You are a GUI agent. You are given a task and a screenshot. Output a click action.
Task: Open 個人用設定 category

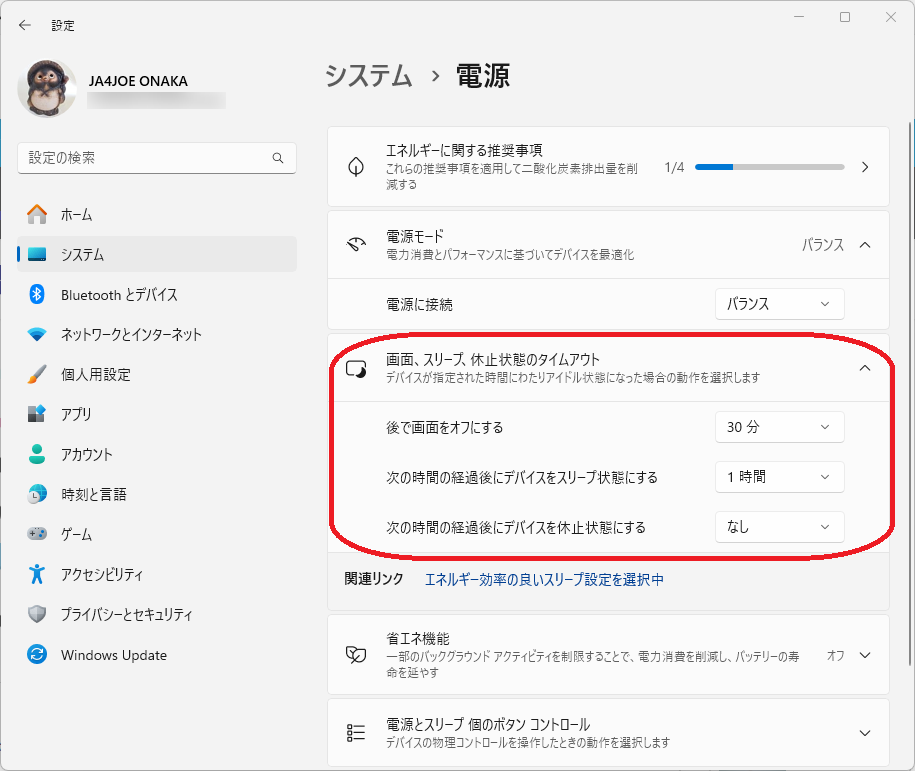tap(156, 374)
